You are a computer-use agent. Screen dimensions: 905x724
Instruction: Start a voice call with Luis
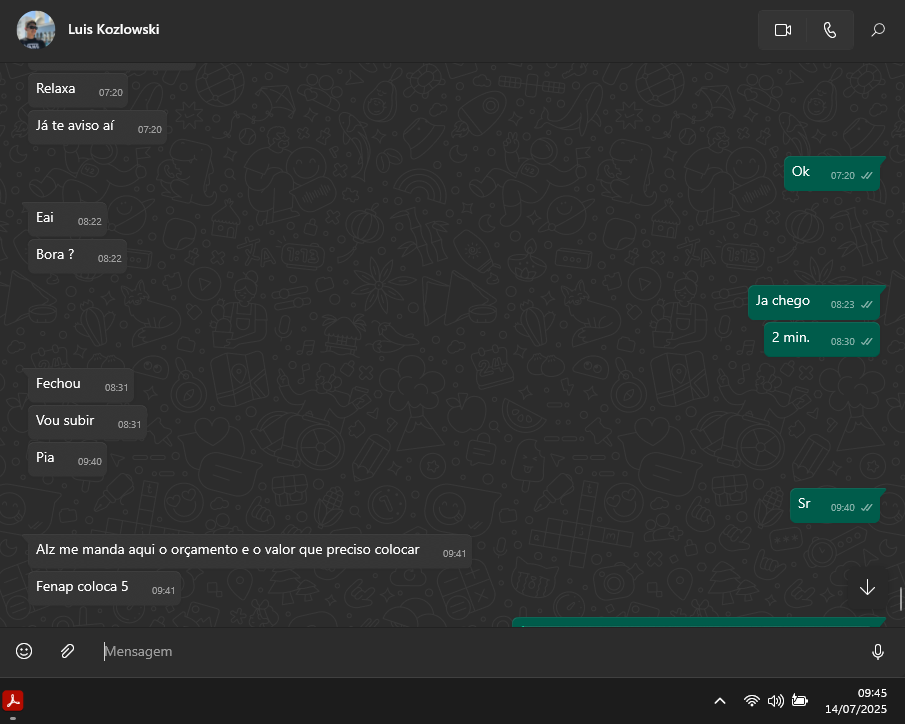829,30
